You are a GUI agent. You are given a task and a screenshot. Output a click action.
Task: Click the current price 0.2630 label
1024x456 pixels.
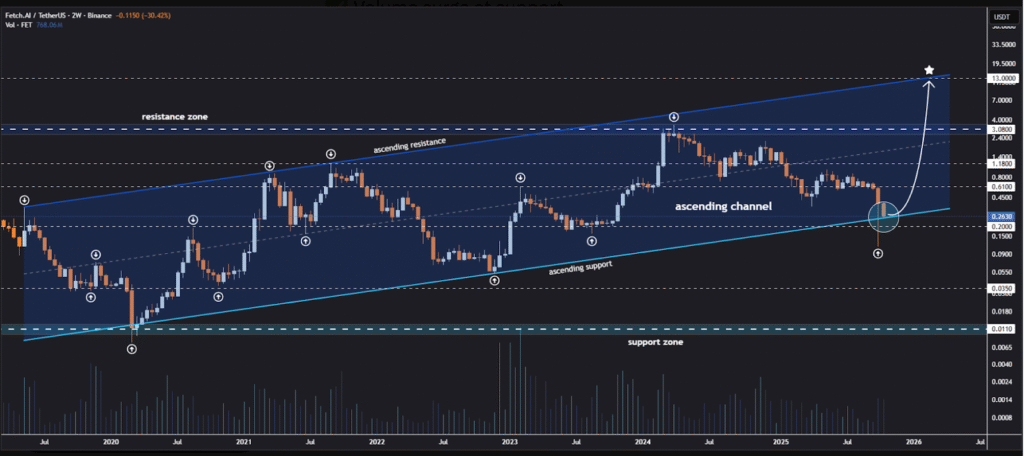999,215
